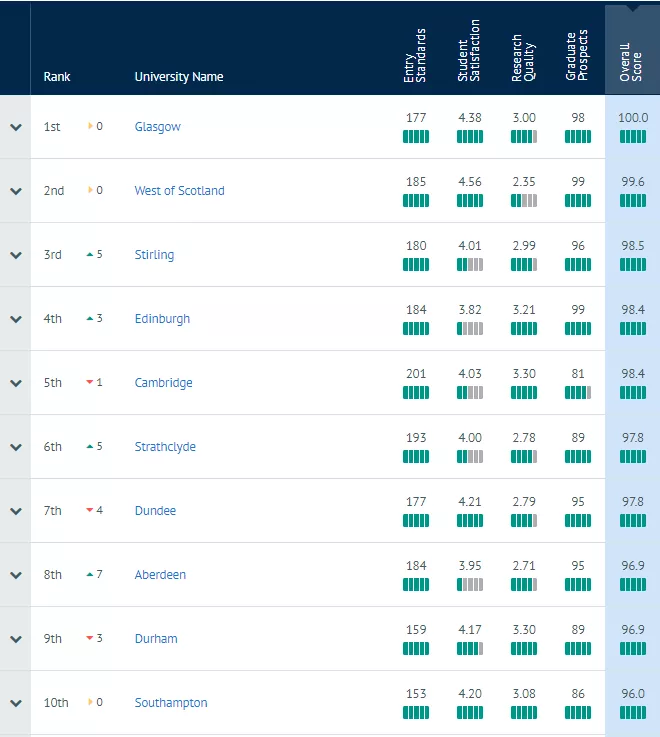Click Glasgow's overall score 100.0
Viewport: 660px width, 737px height.
pyautogui.click(x=633, y=118)
